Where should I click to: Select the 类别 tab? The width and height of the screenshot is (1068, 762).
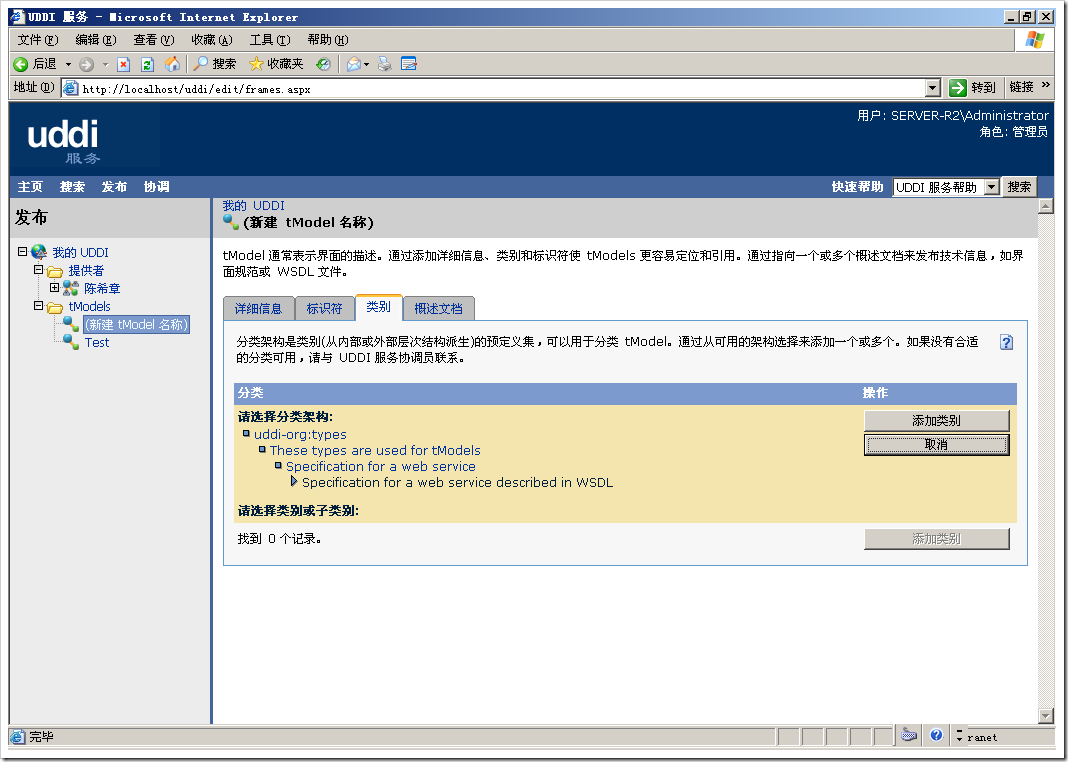pyautogui.click(x=379, y=307)
